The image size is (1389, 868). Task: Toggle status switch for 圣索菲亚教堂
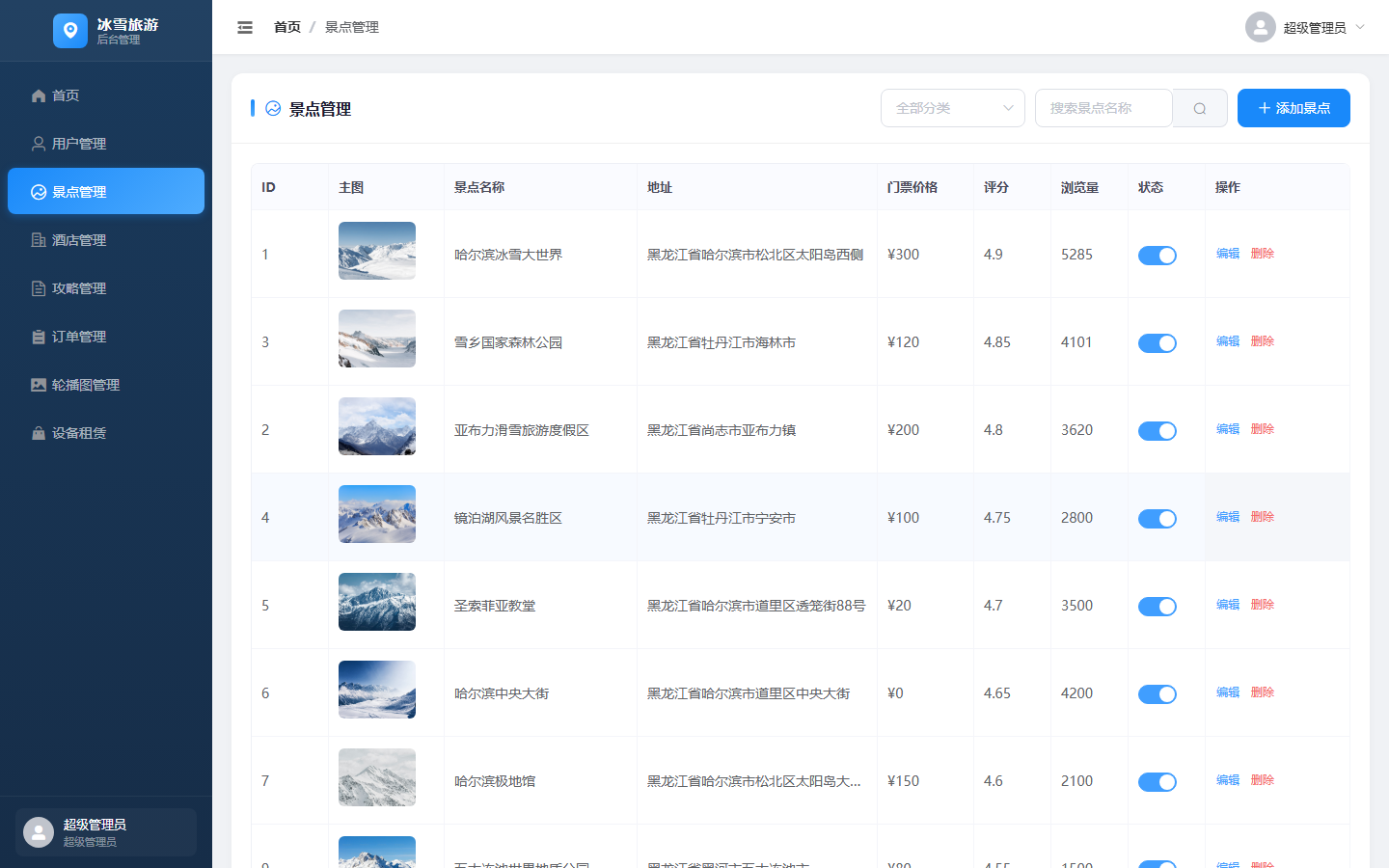pos(1157,607)
